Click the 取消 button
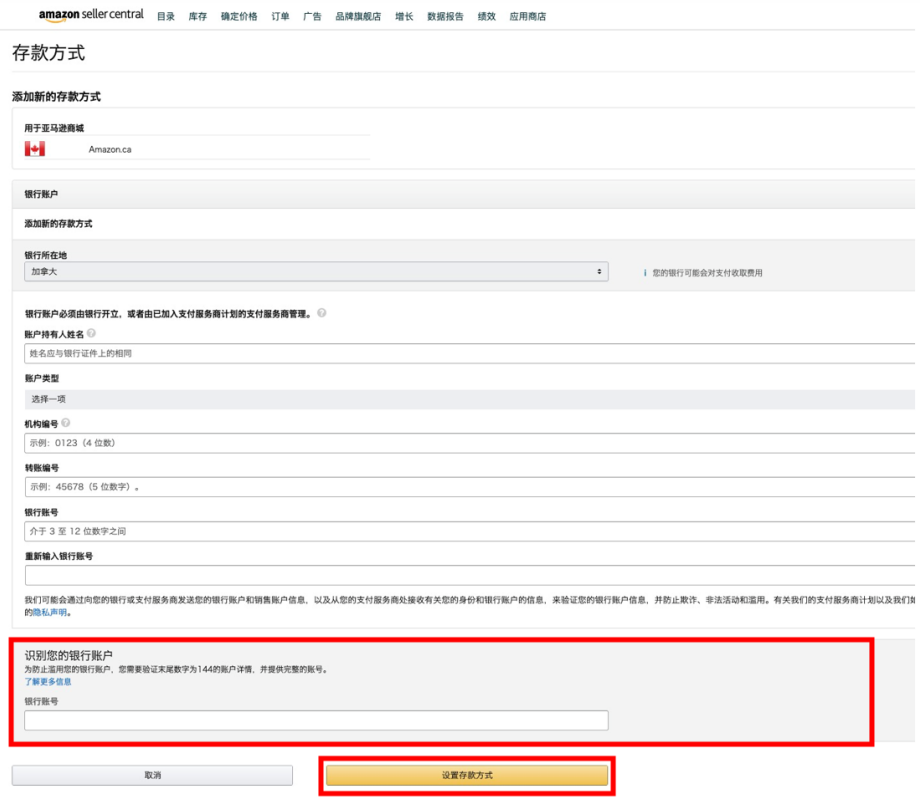The width and height of the screenshot is (920, 799). click(x=152, y=775)
